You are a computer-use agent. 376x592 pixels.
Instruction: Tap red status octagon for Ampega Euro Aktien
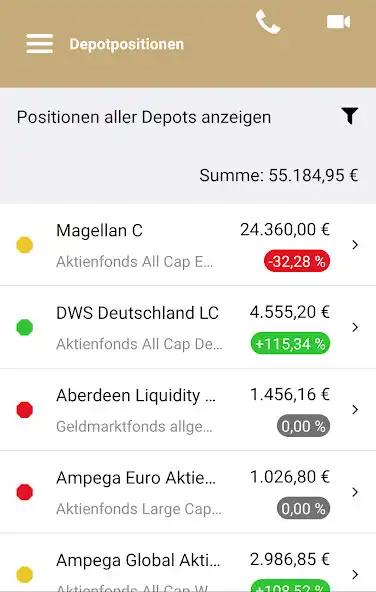[25, 492]
